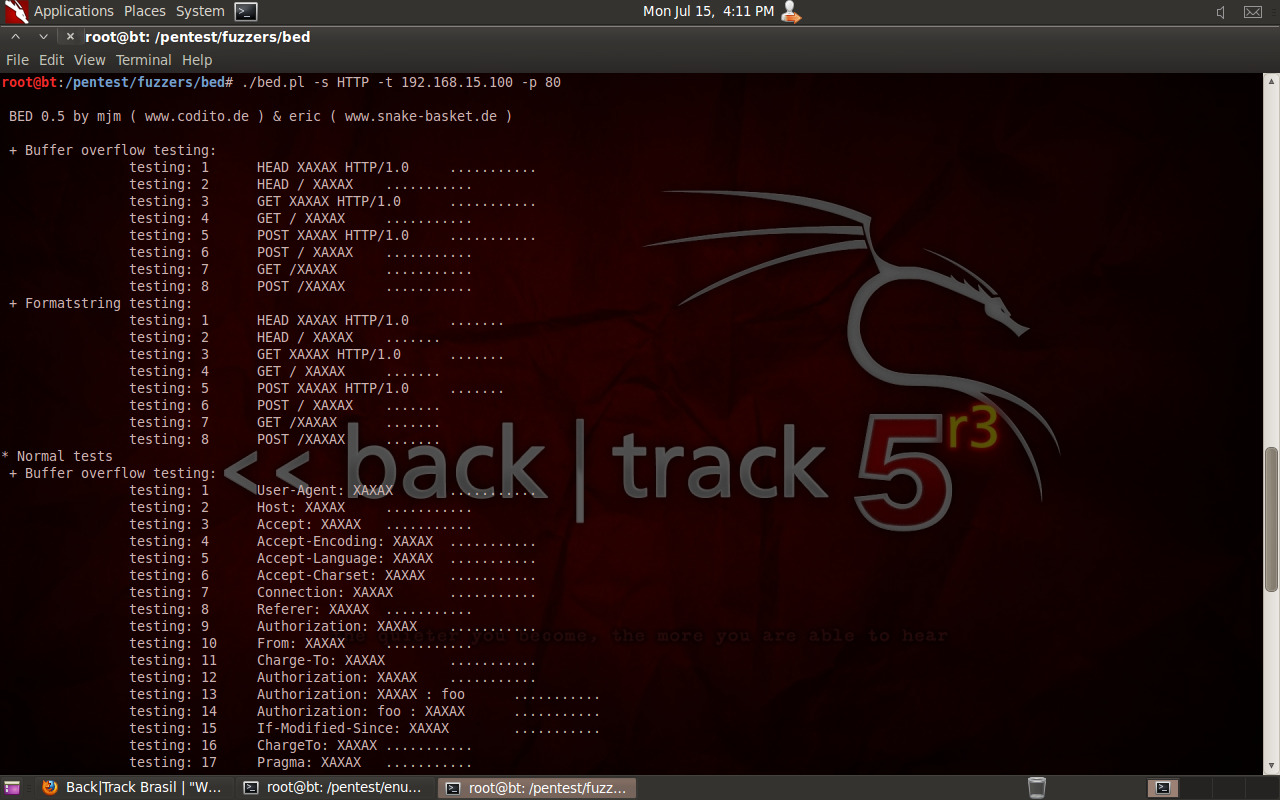The height and width of the screenshot is (800, 1280).
Task: Open the Terminal menu item
Action: tap(144, 60)
